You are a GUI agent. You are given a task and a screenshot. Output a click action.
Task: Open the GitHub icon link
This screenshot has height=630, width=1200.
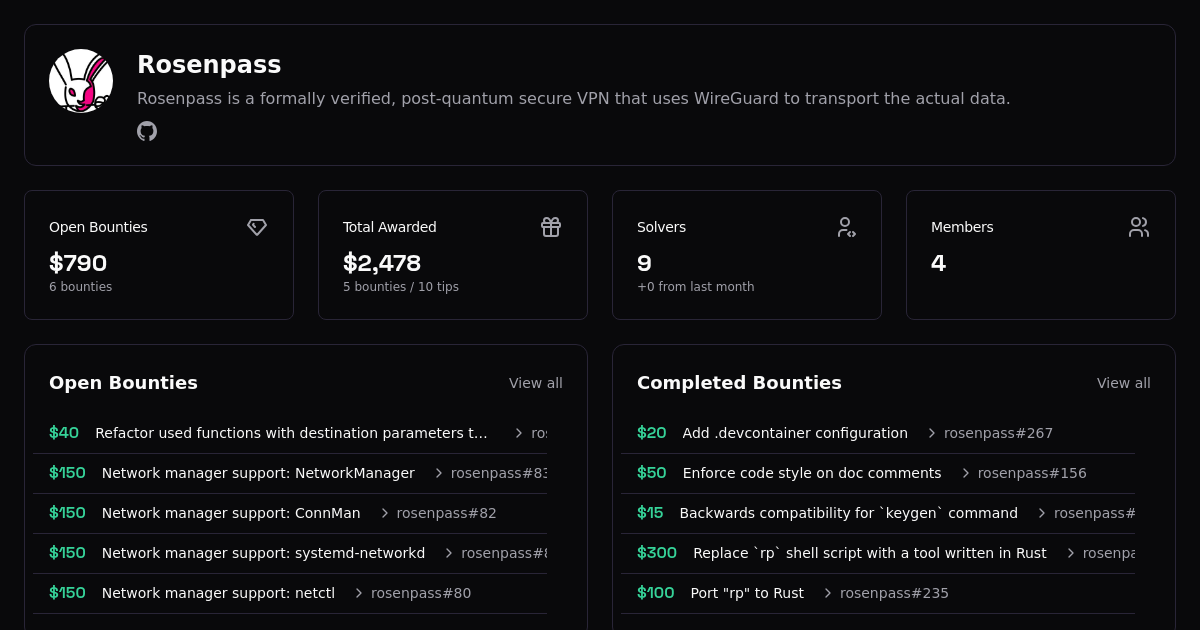coord(147,131)
